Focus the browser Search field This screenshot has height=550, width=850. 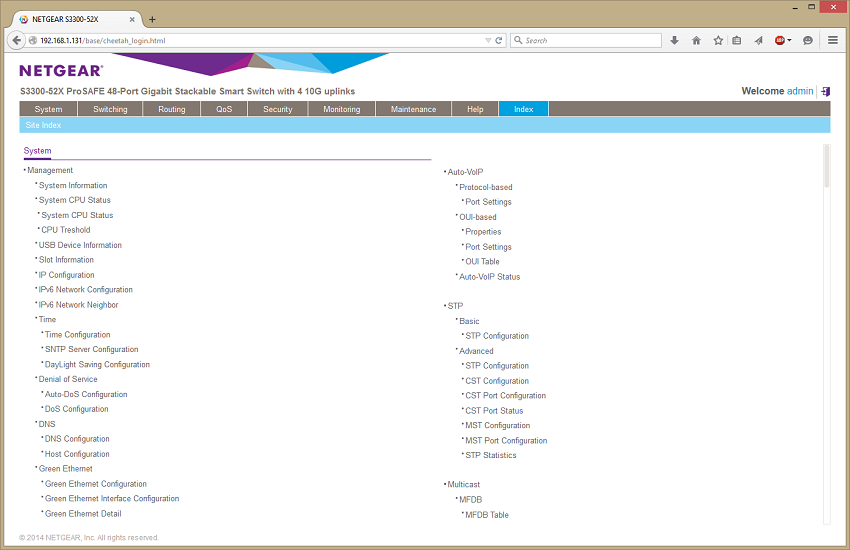pyautogui.click(x=585, y=40)
